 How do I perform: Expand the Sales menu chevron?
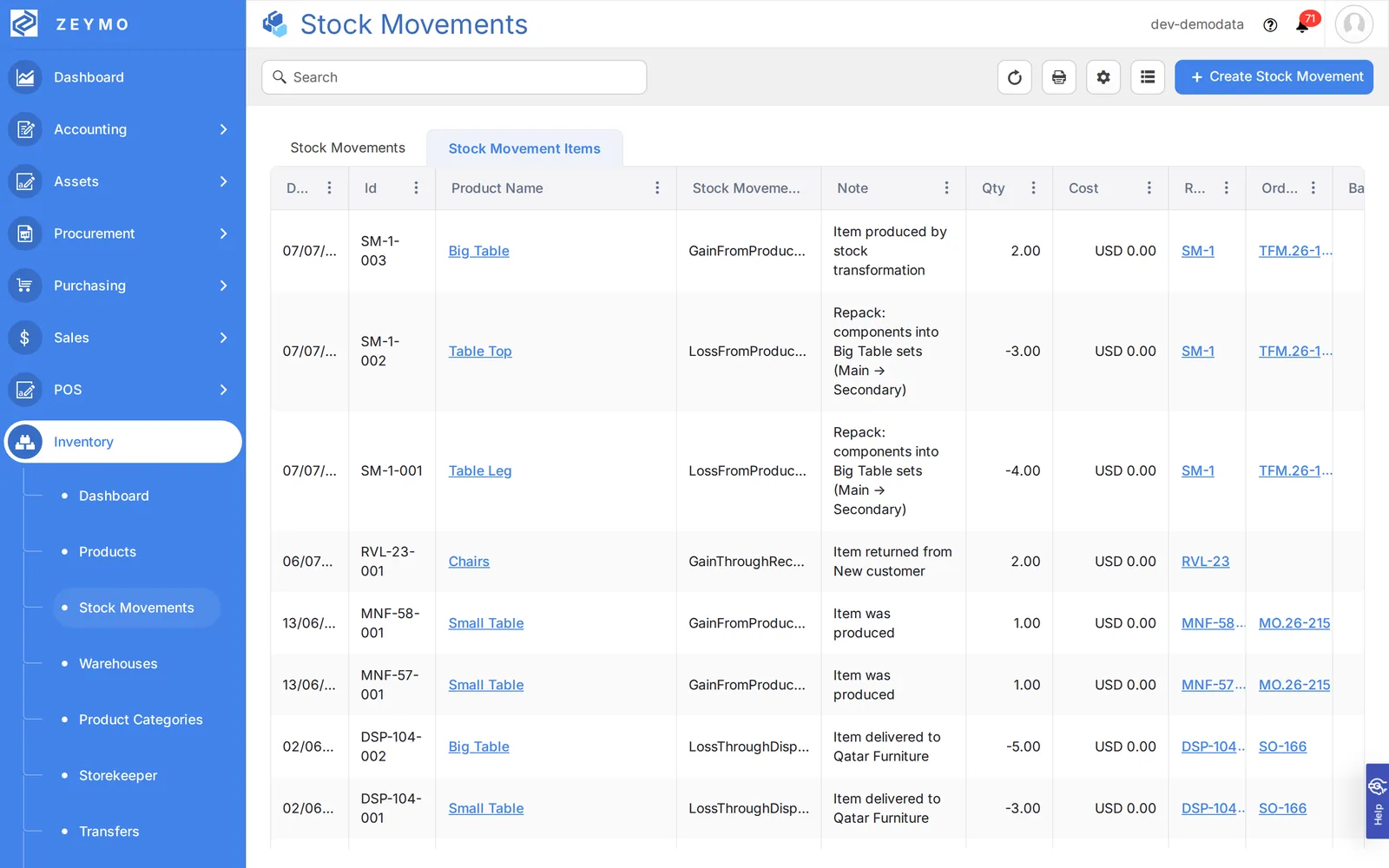tap(223, 338)
